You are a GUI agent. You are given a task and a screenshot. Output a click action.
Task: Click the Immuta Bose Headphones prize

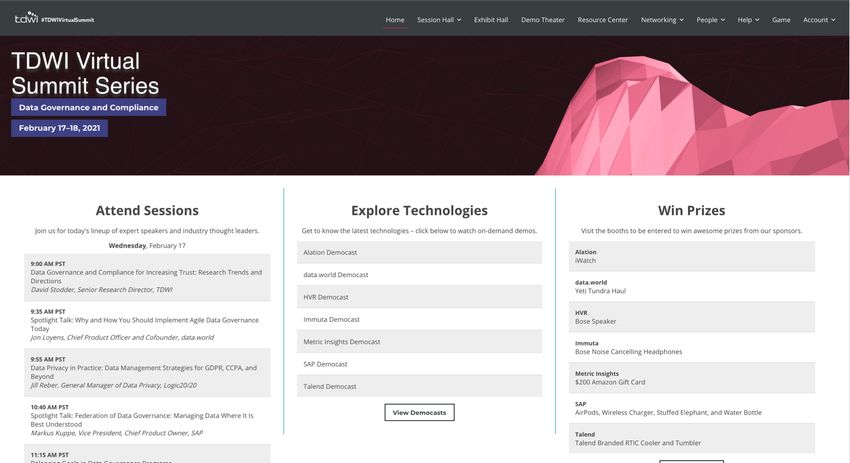click(x=691, y=348)
